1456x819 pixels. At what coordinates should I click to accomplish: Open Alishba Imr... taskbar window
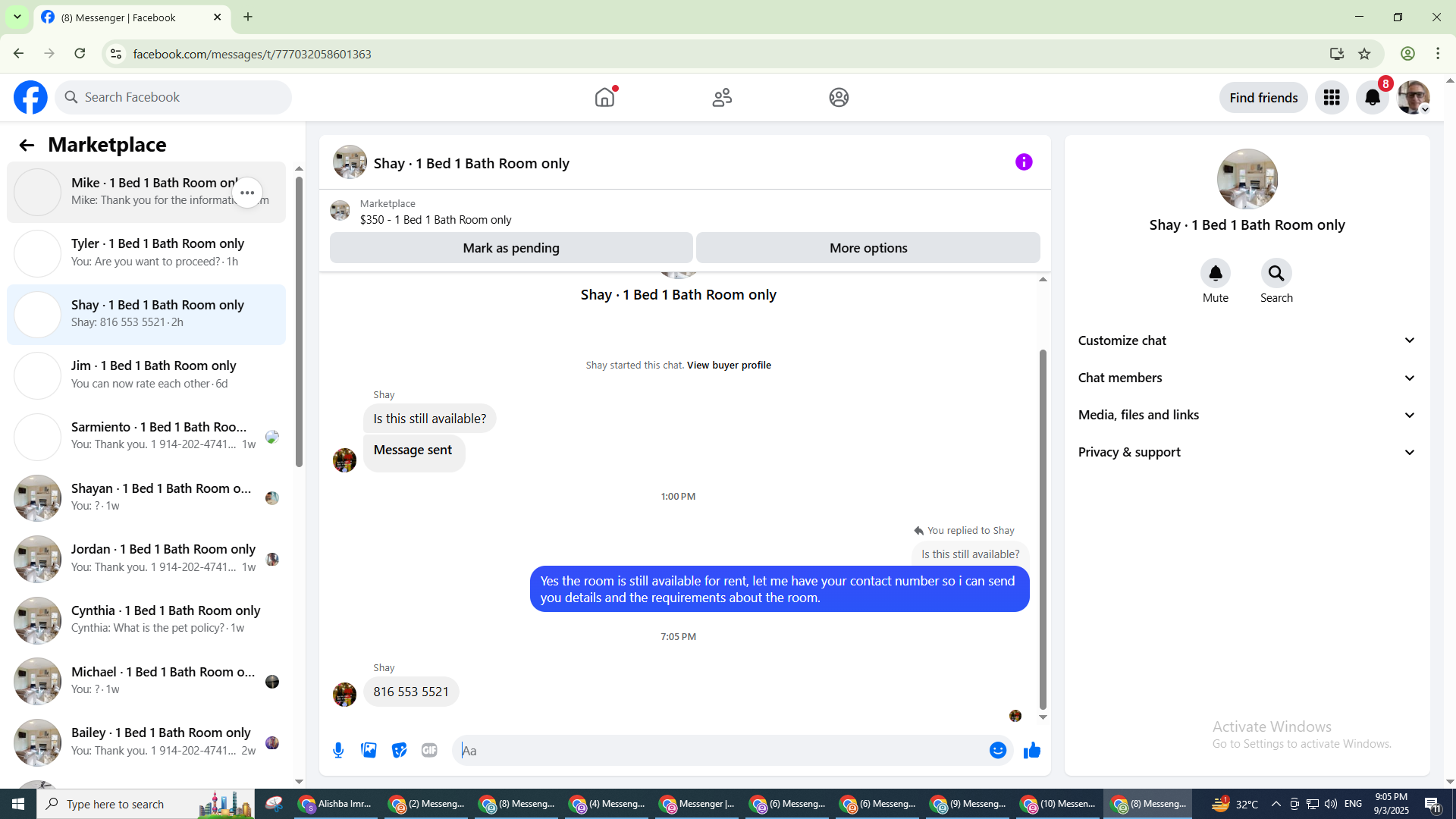(336, 804)
